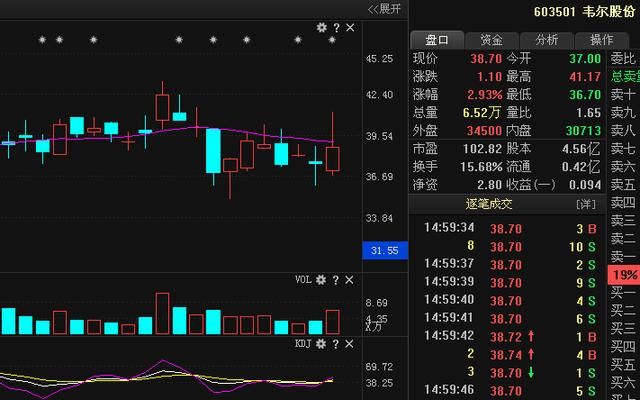Click the 45.25 price axis label
Viewport: 640px width, 400px height.
point(380,59)
